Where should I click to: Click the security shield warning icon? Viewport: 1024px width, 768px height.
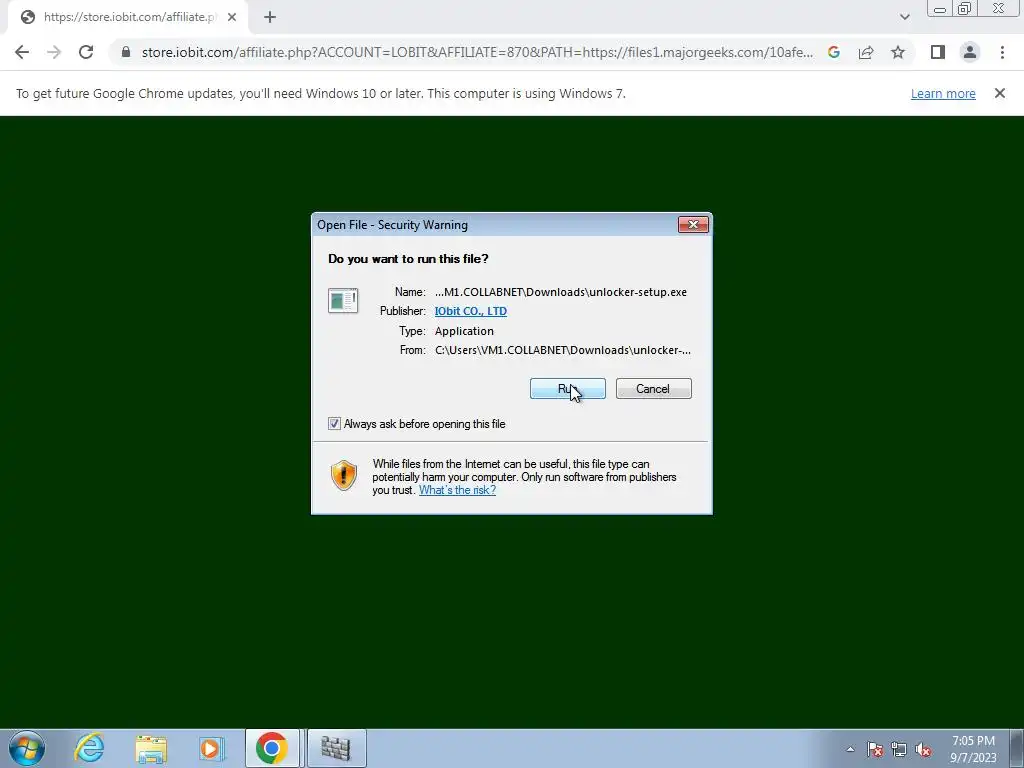point(344,475)
